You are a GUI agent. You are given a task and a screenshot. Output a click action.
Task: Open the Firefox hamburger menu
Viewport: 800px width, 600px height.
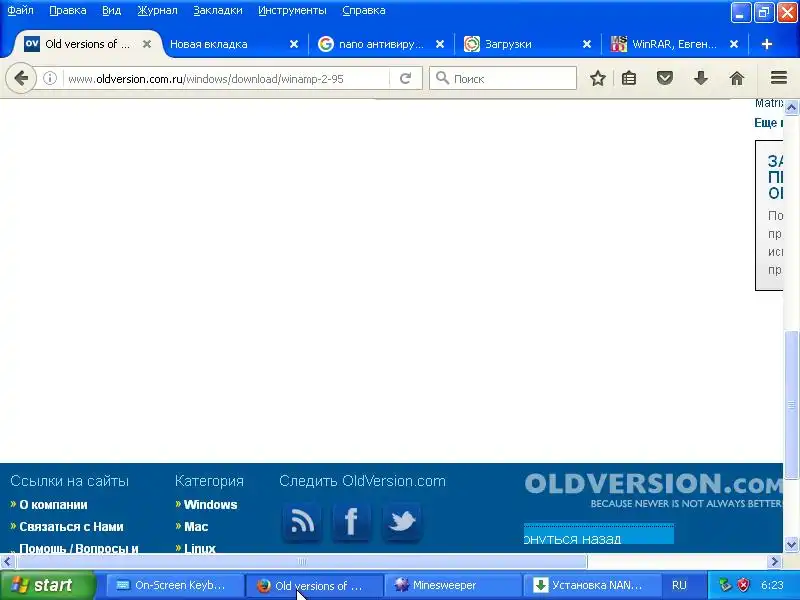click(779, 78)
